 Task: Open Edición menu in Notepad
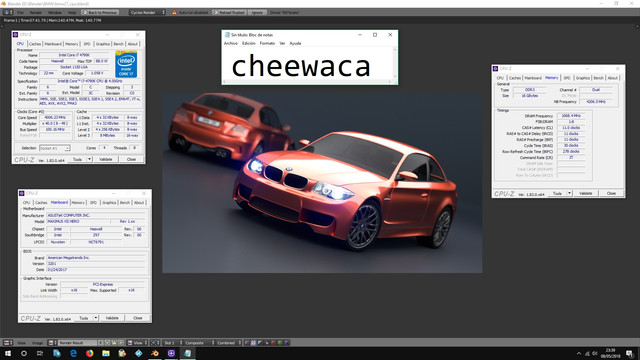(249, 43)
